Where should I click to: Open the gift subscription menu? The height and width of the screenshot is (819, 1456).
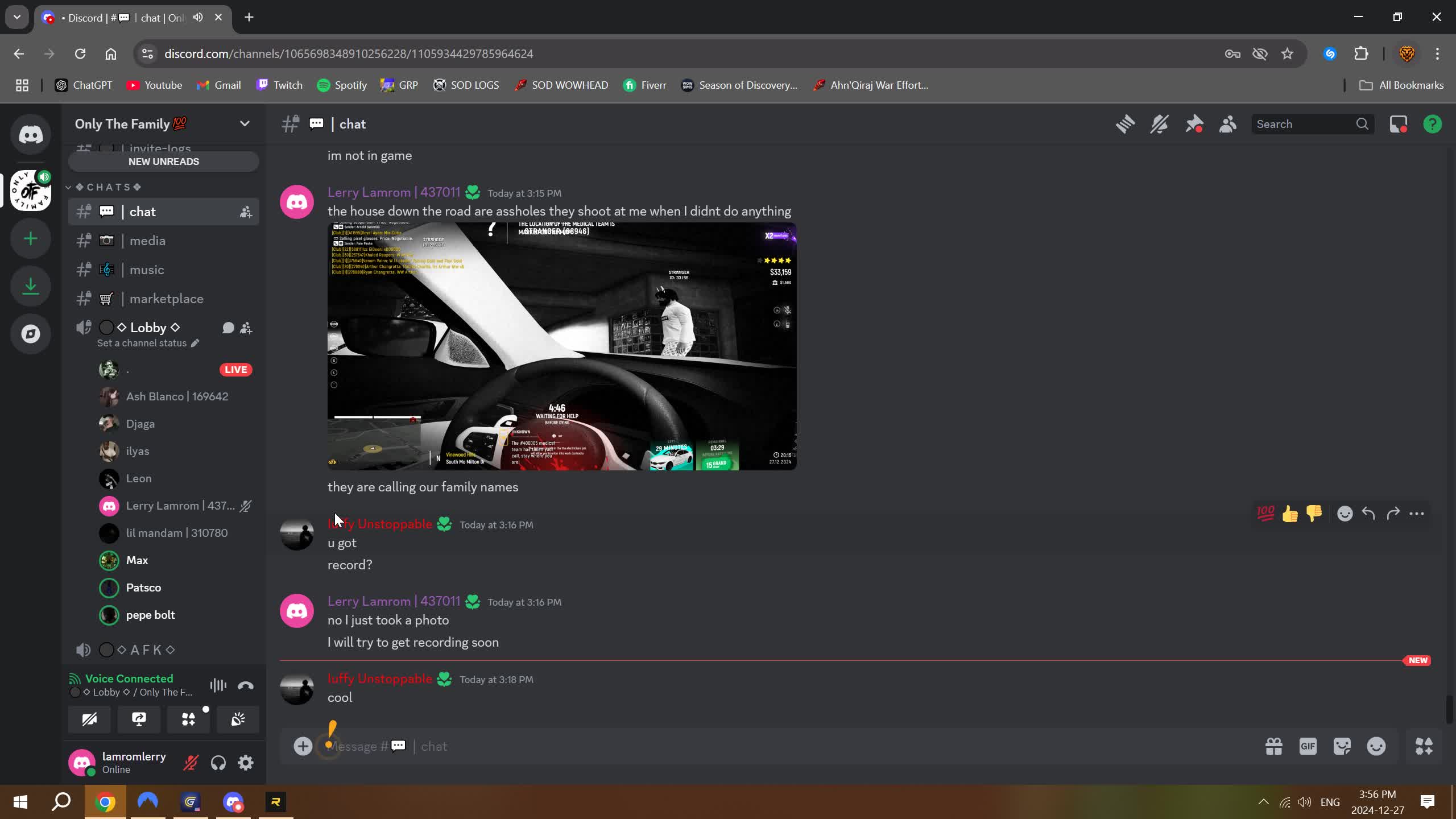pos(1274,746)
